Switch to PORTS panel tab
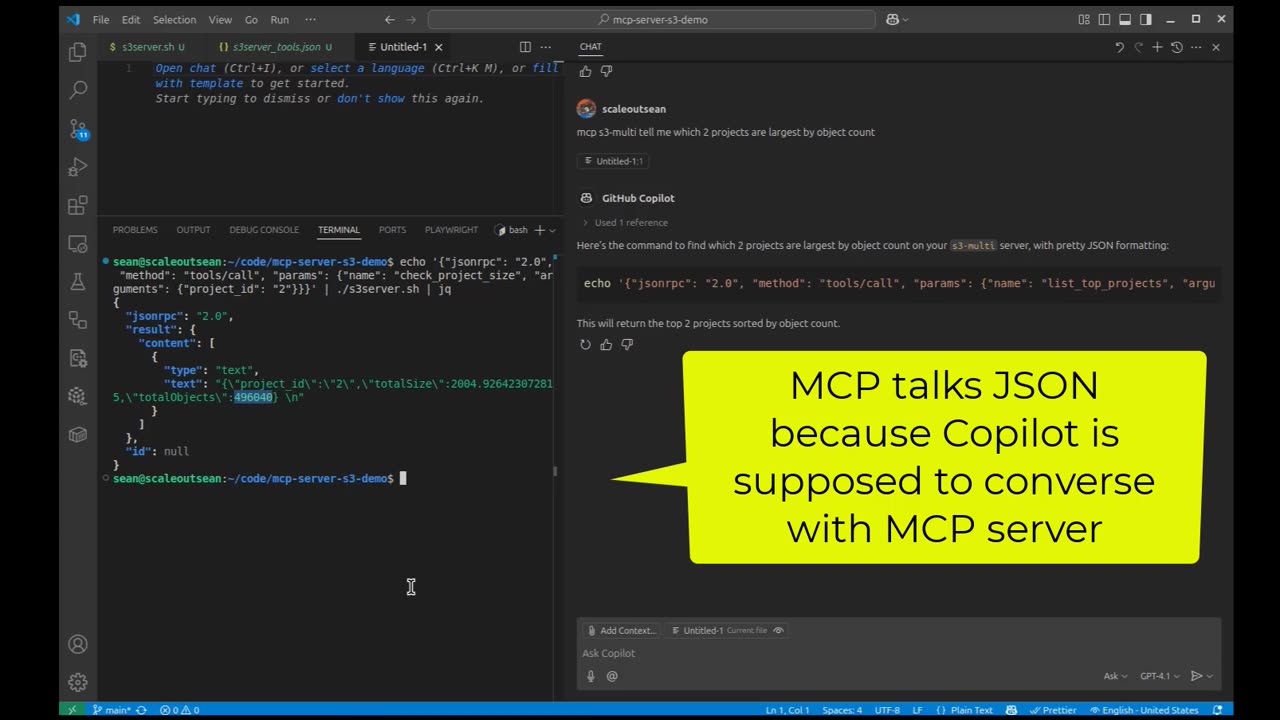This screenshot has width=1280, height=720. click(392, 230)
